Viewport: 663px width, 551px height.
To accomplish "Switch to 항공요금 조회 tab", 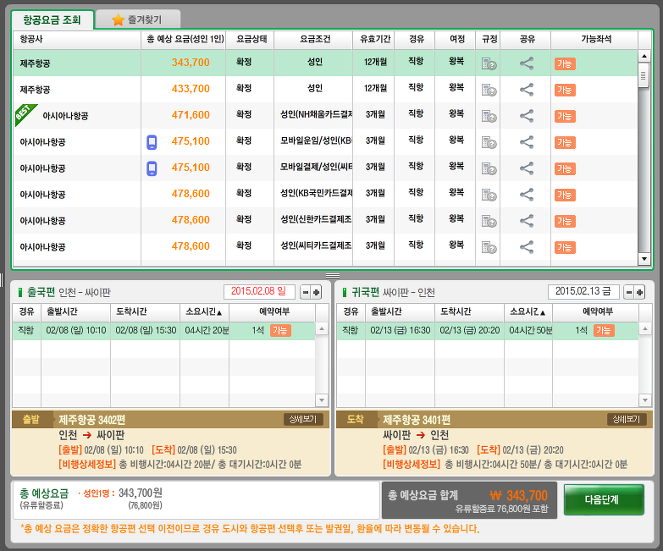I will (52, 20).
